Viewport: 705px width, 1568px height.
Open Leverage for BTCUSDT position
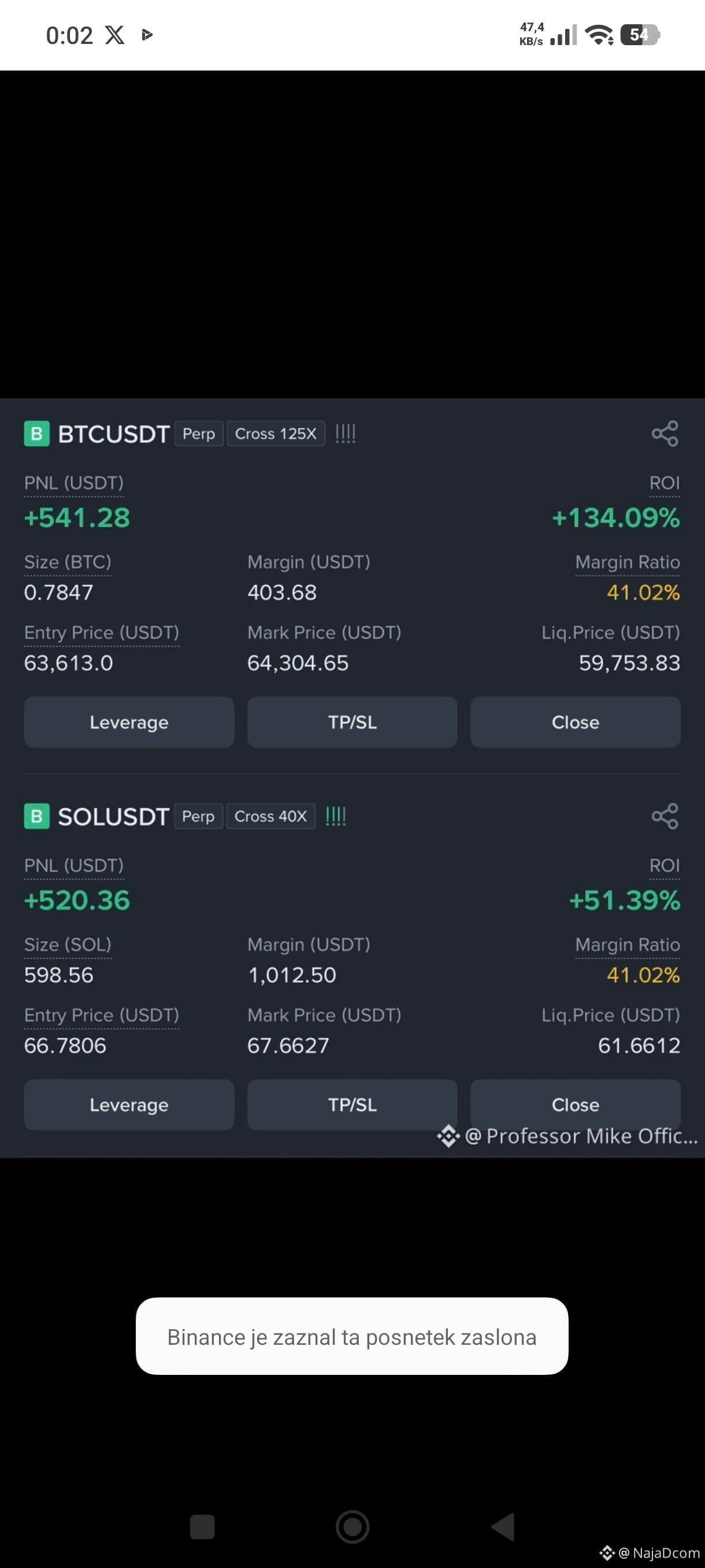pyautogui.click(x=129, y=722)
